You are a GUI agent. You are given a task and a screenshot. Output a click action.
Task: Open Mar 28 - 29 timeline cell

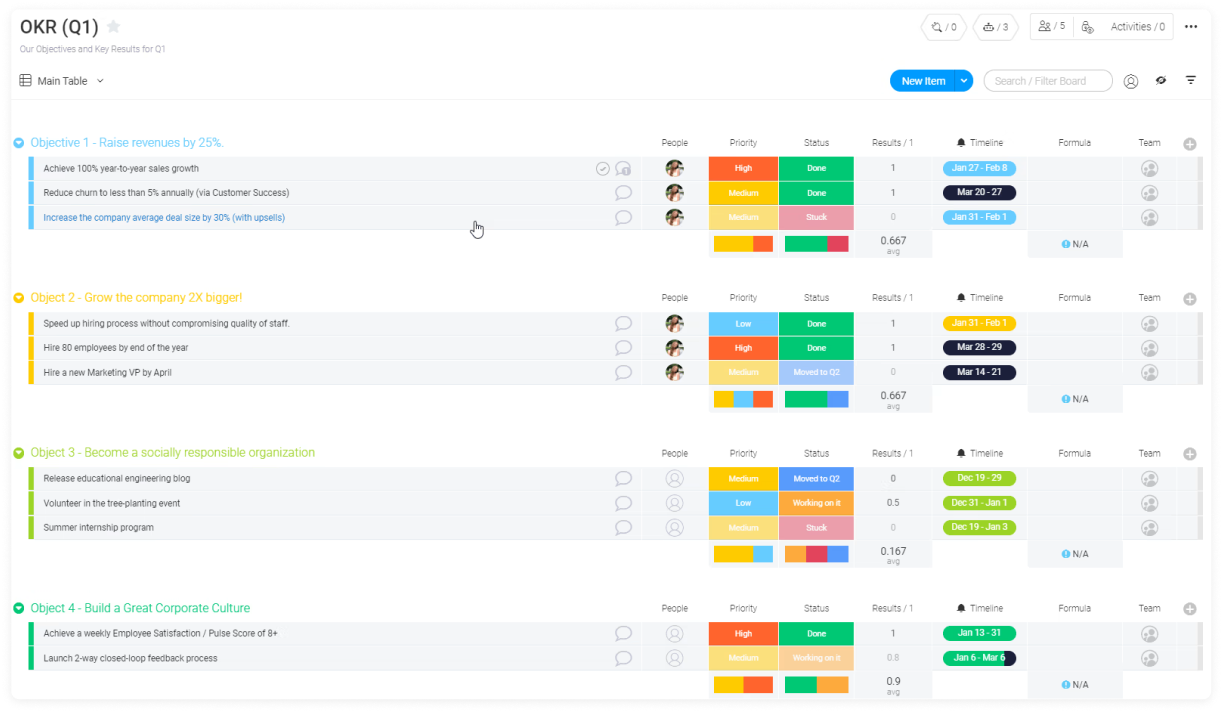pyautogui.click(x=979, y=348)
